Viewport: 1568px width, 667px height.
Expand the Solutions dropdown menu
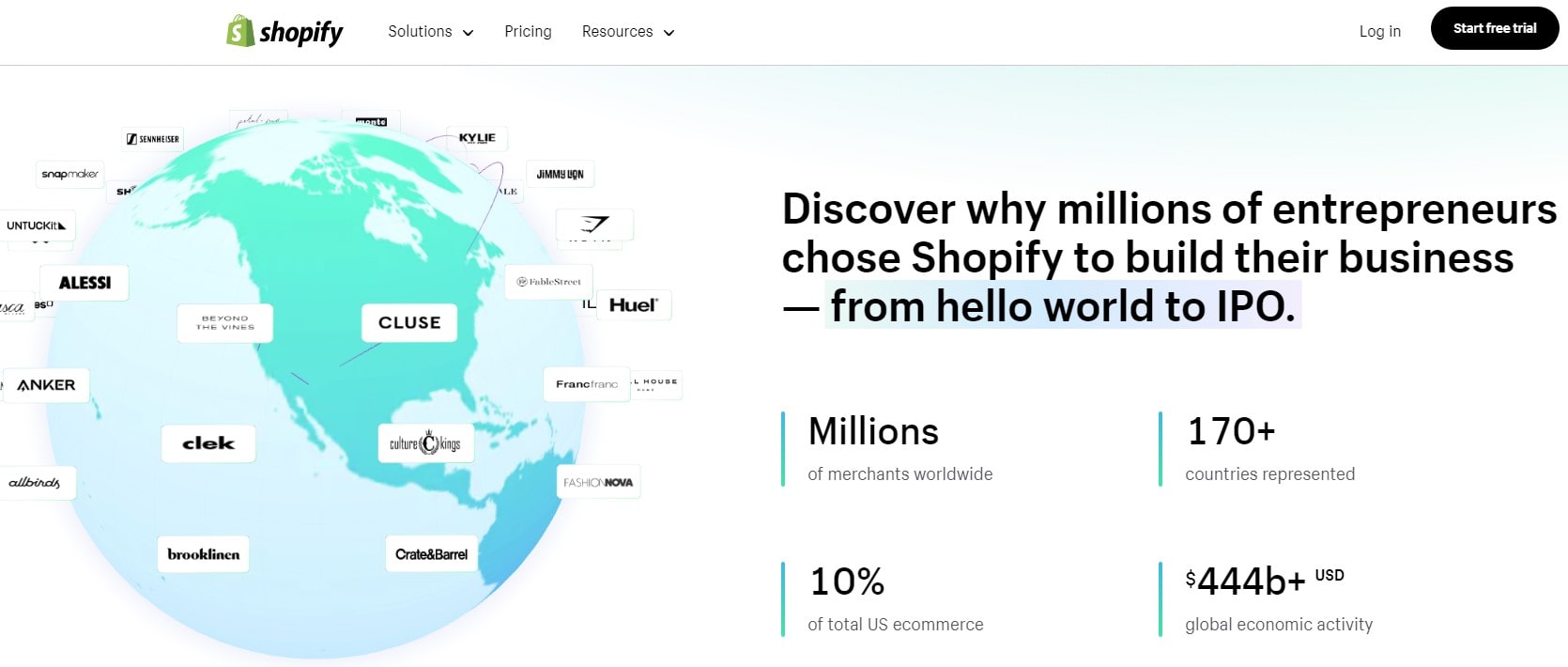pos(431,32)
